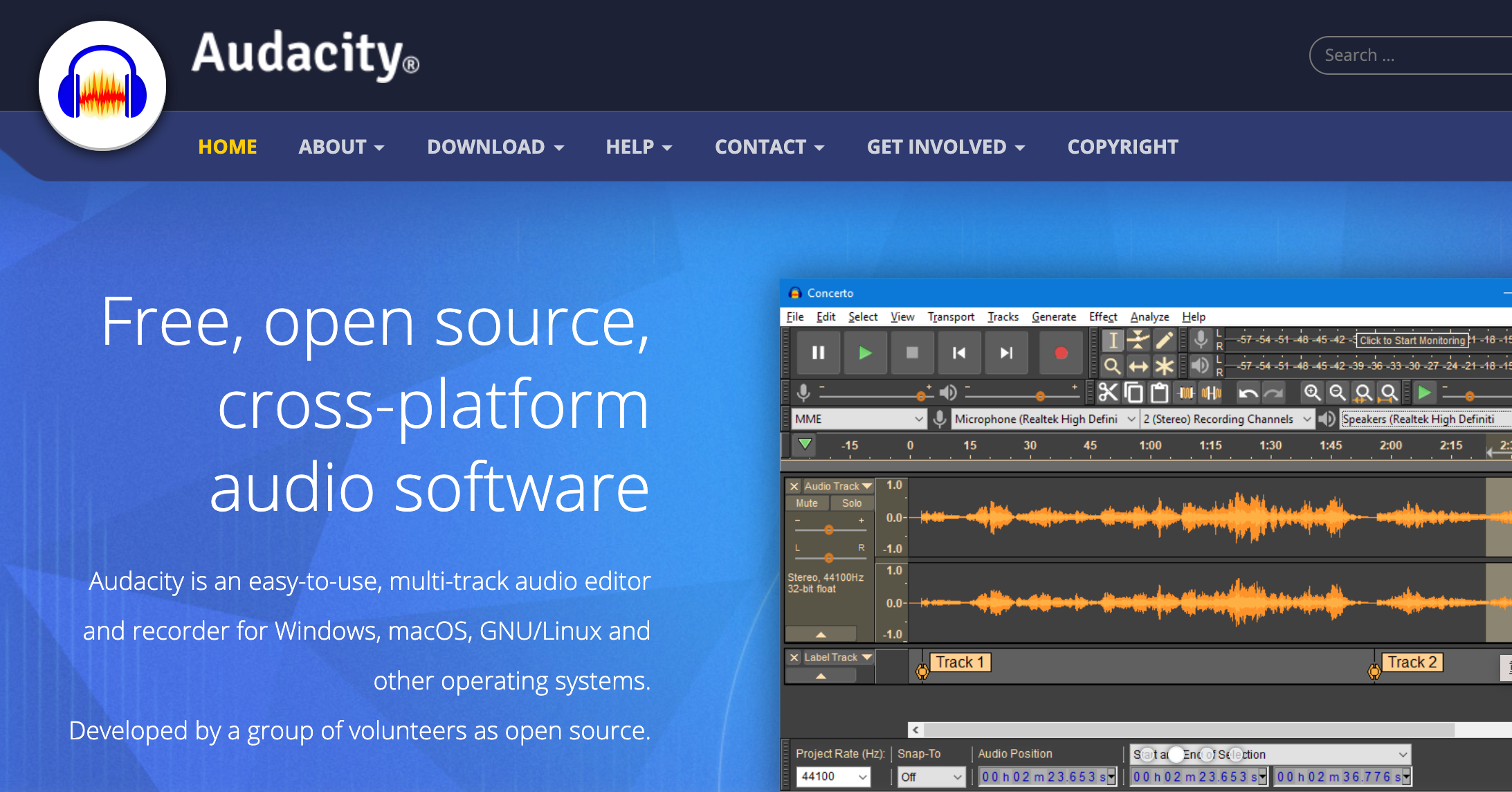Paste with the clipboard icon

tap(1159, 393)
